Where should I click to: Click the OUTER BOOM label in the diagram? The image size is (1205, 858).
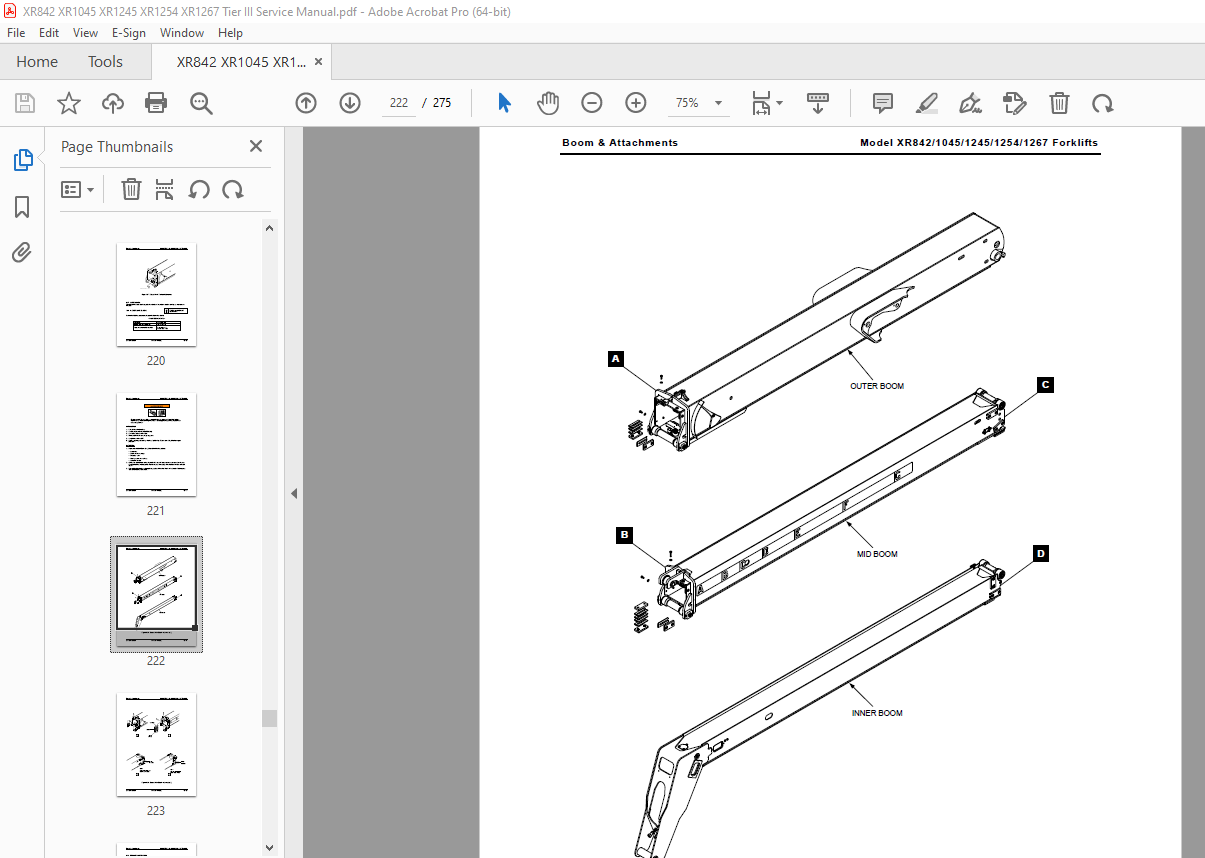coord(877,386)
